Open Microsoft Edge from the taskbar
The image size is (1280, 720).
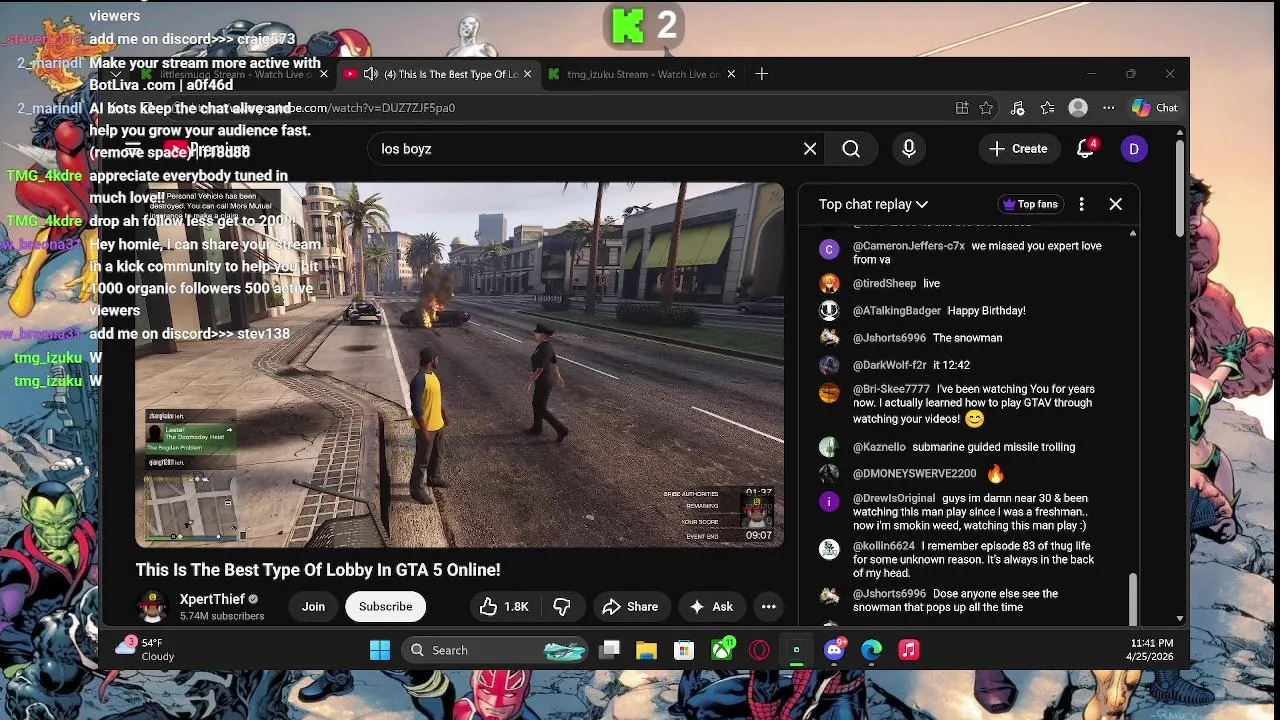[872, 651]
